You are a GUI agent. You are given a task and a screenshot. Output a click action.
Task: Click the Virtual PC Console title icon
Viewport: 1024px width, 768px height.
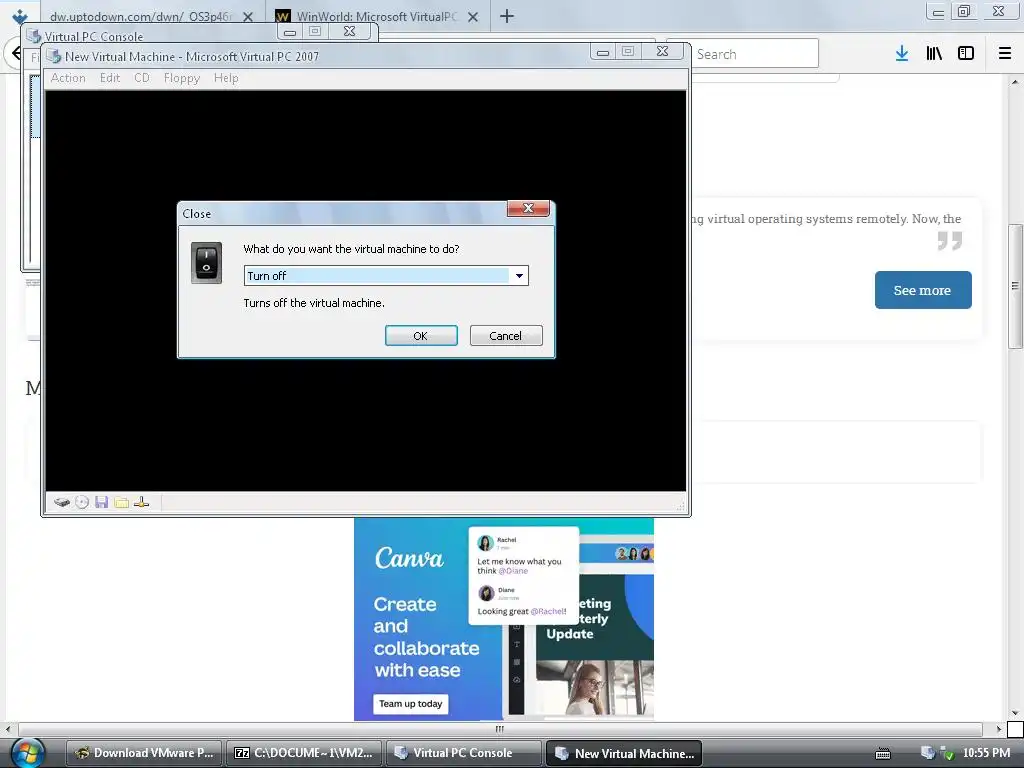(x=33, y=37)
